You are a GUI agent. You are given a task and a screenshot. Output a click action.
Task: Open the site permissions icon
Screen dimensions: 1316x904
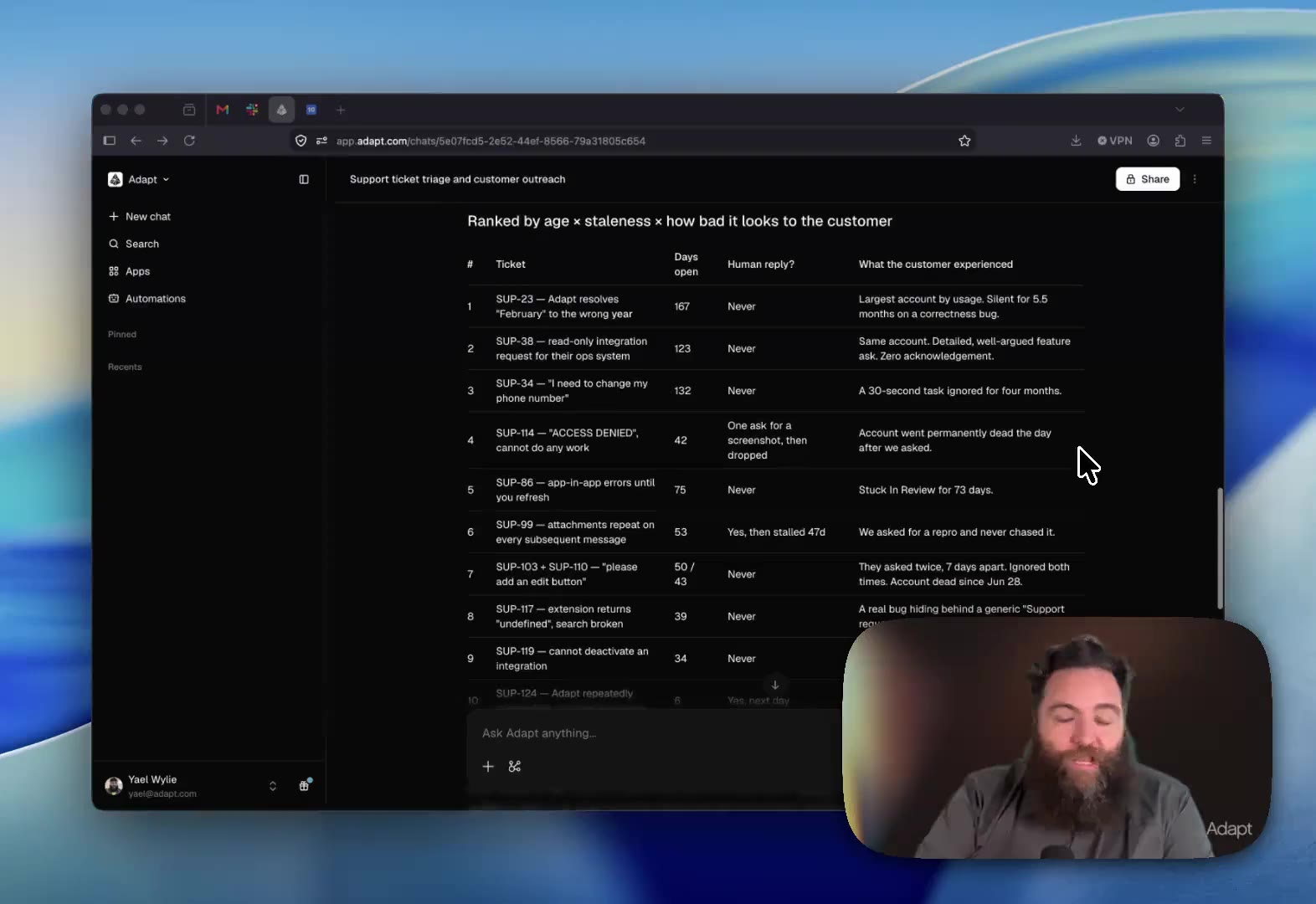[x=321, y=141]
